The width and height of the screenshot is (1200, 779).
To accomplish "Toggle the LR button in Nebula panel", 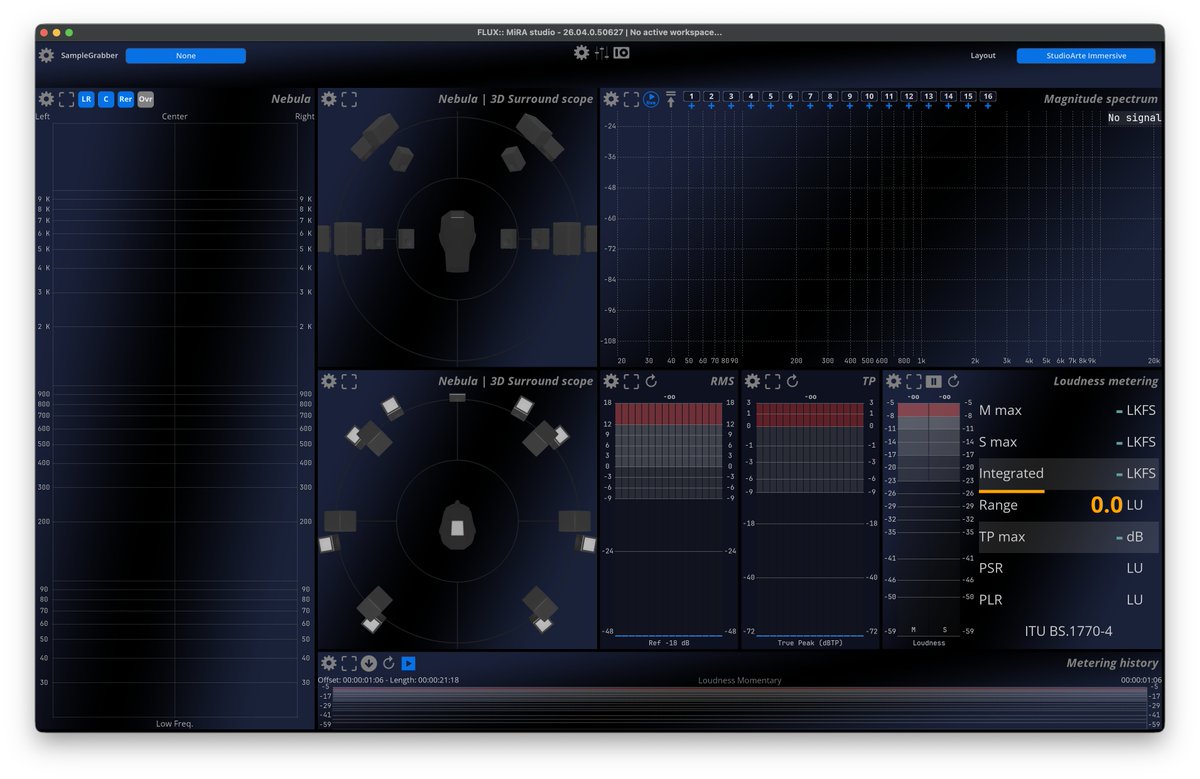I will (x=86, y=99).
